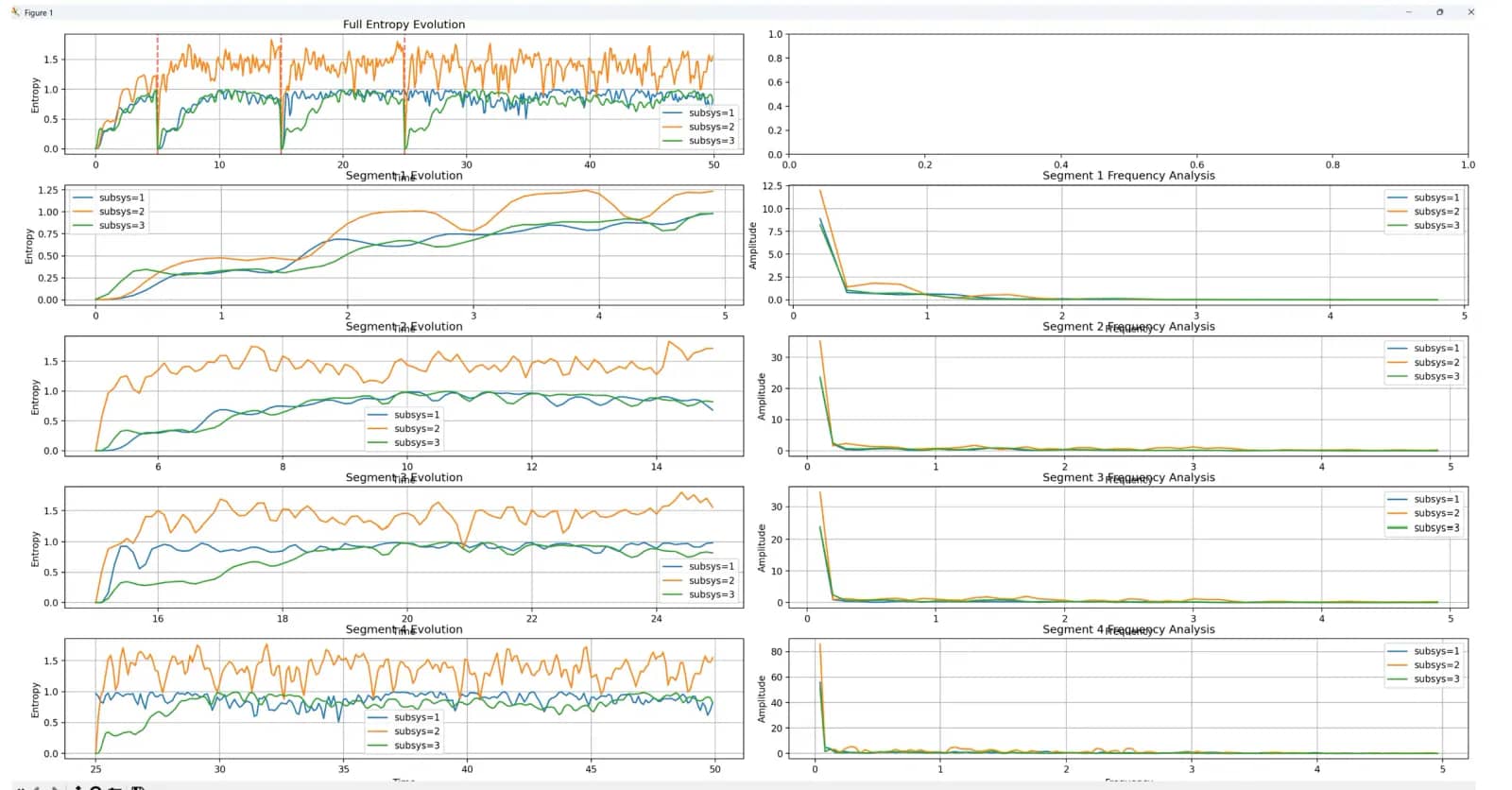Screen dimensions: 1512x790
Task: Open Configure subplots from the bottom toolbar
Action: 114,788
